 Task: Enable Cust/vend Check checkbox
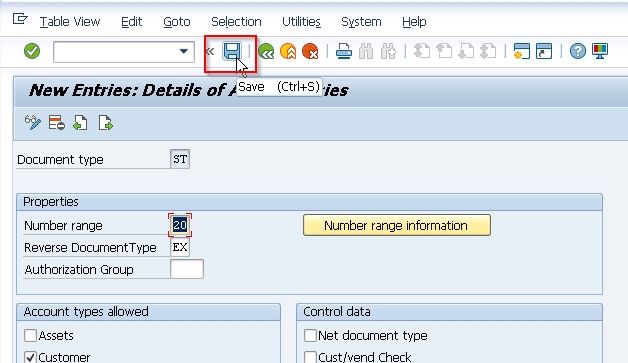pos(310,357)
